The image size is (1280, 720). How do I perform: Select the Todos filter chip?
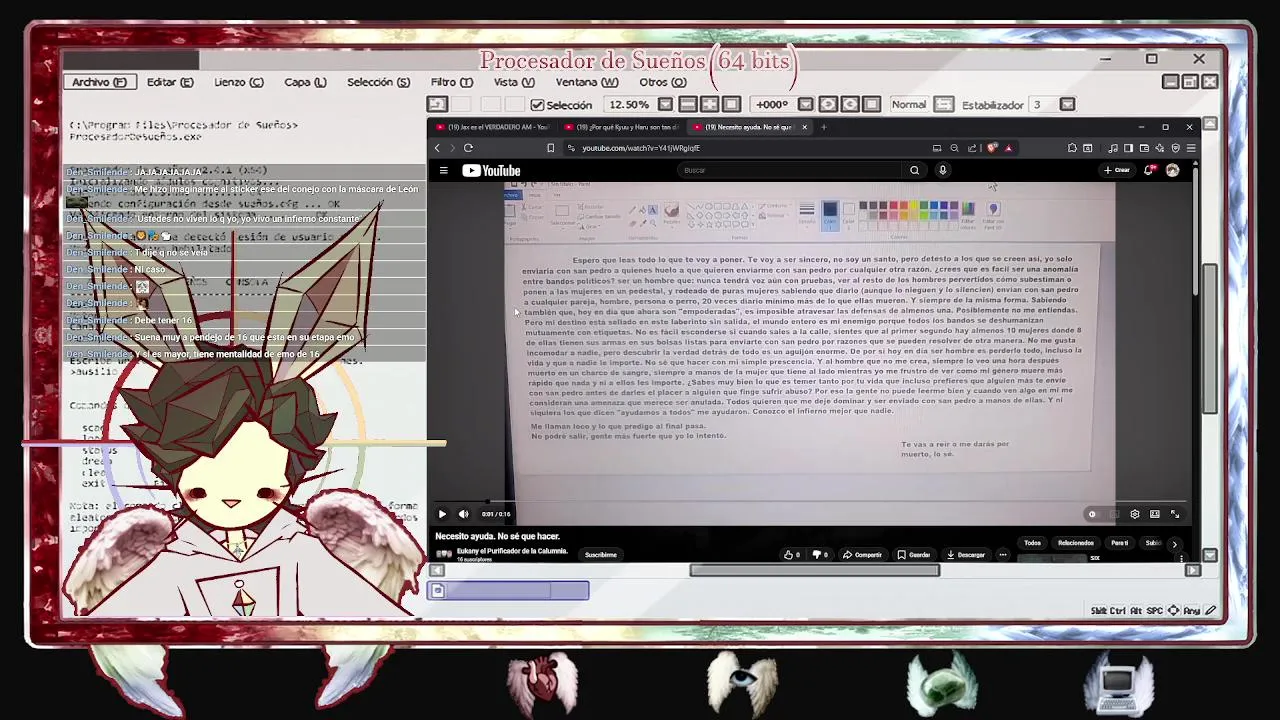click(1032, 543)
